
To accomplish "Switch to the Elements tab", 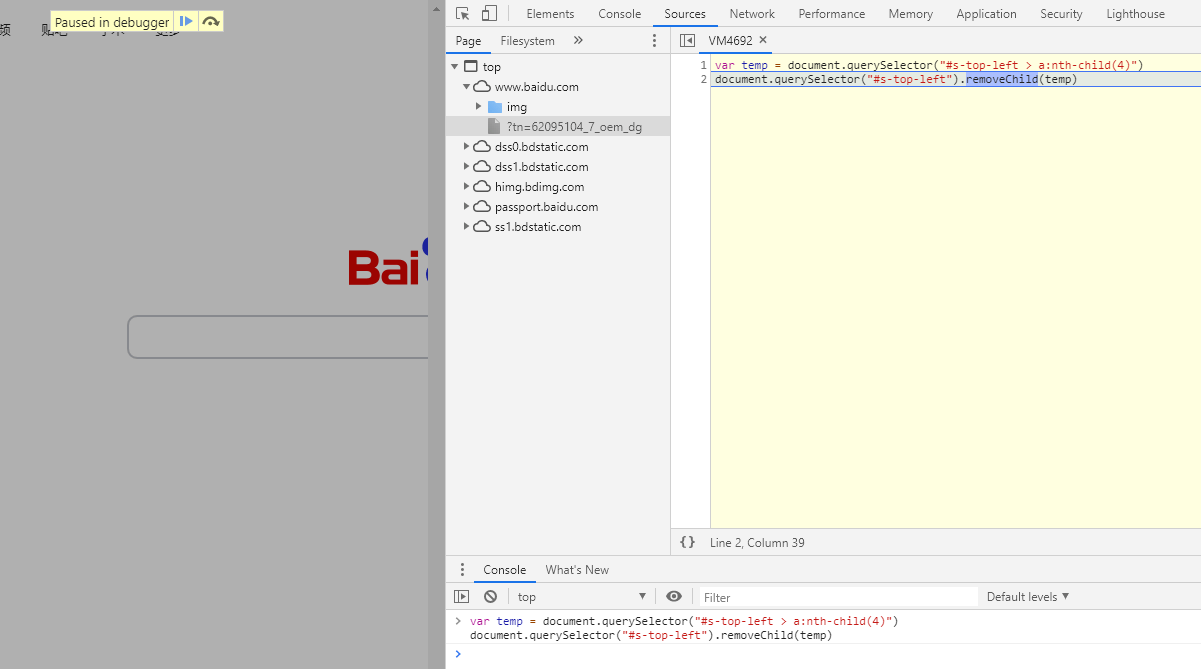I will pyautogui.click(x=550, y=14).
